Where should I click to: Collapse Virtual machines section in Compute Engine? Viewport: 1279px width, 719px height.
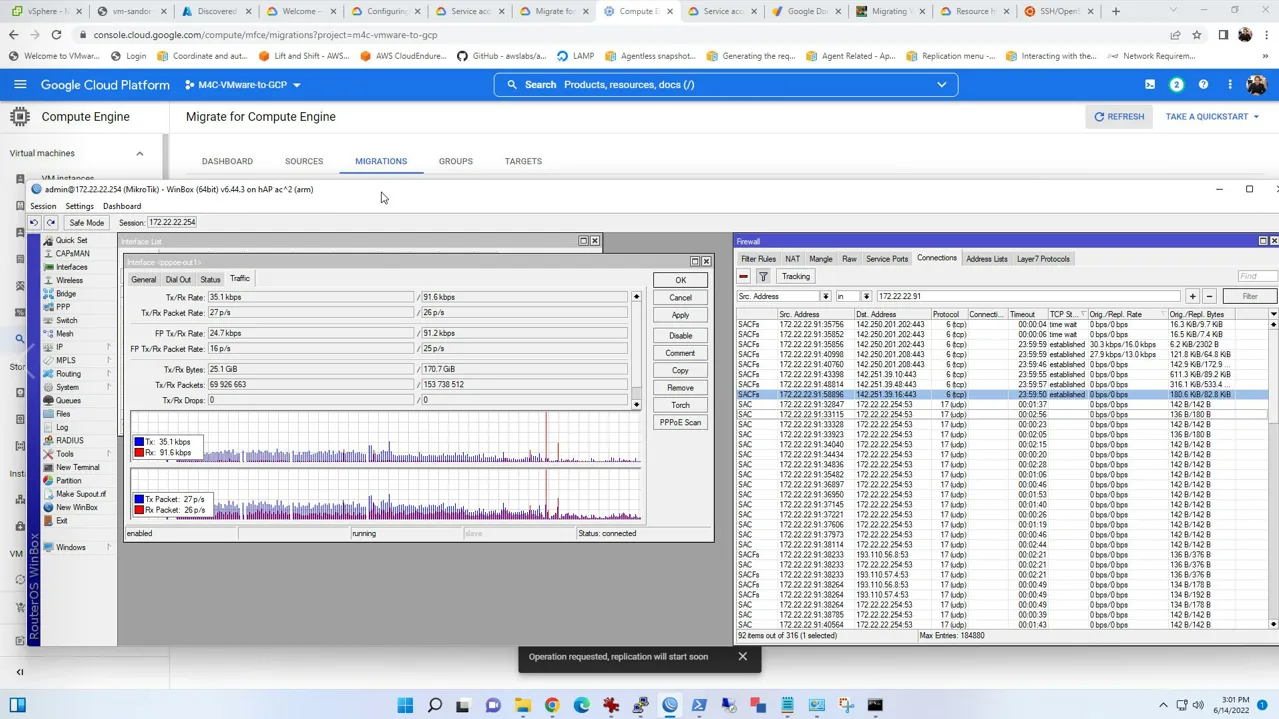click(140, 154)
